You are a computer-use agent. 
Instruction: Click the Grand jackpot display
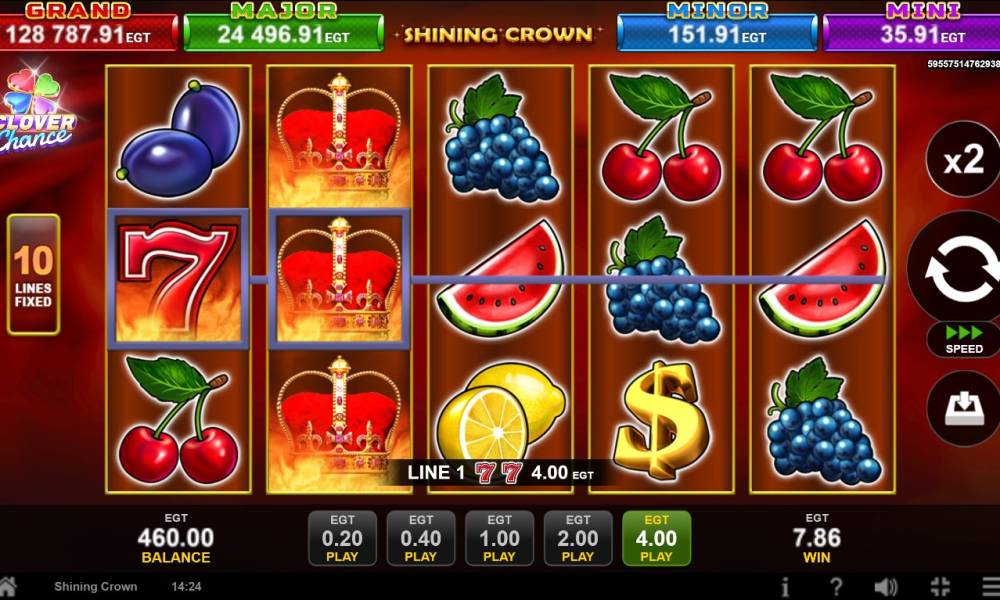[x=88, y=27]
